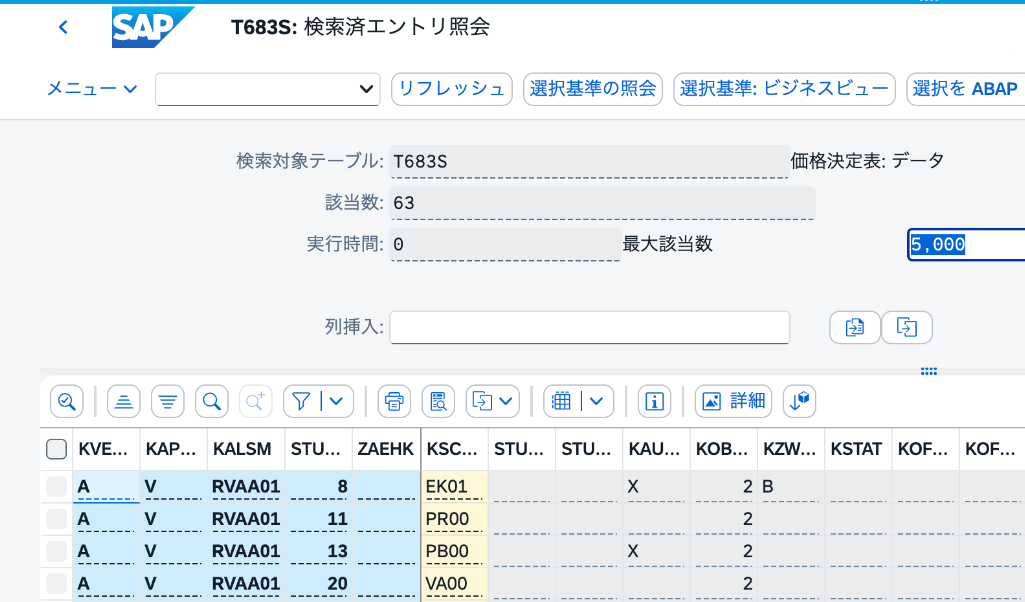Click the EK01 cell
This screenshot has width=1025, height=602.
[x=454, y=486]
